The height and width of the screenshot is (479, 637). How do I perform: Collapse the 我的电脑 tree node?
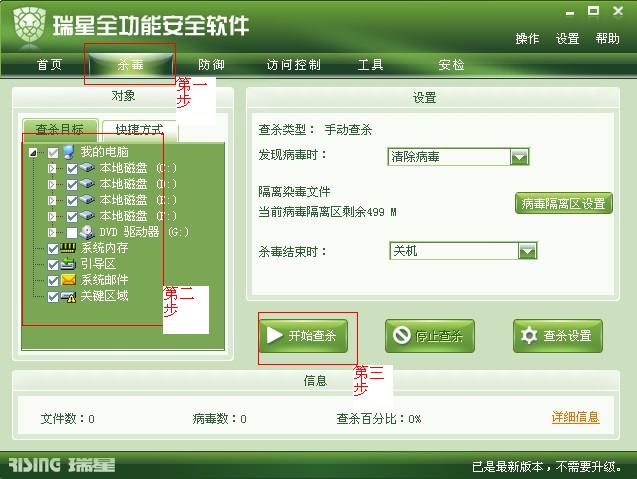tap(33, 153)
